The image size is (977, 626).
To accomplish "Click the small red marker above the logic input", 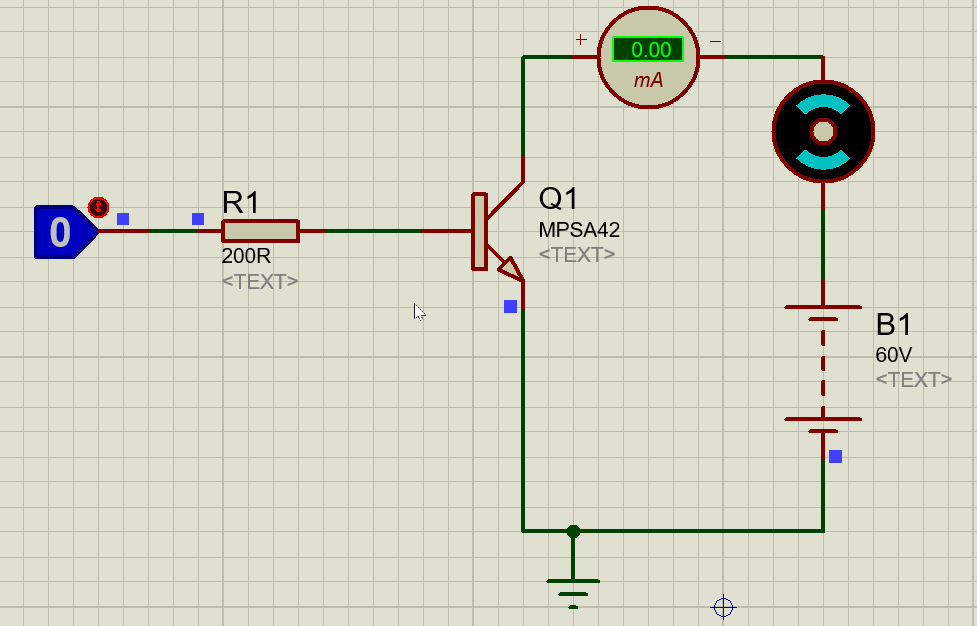I will 97,206.
